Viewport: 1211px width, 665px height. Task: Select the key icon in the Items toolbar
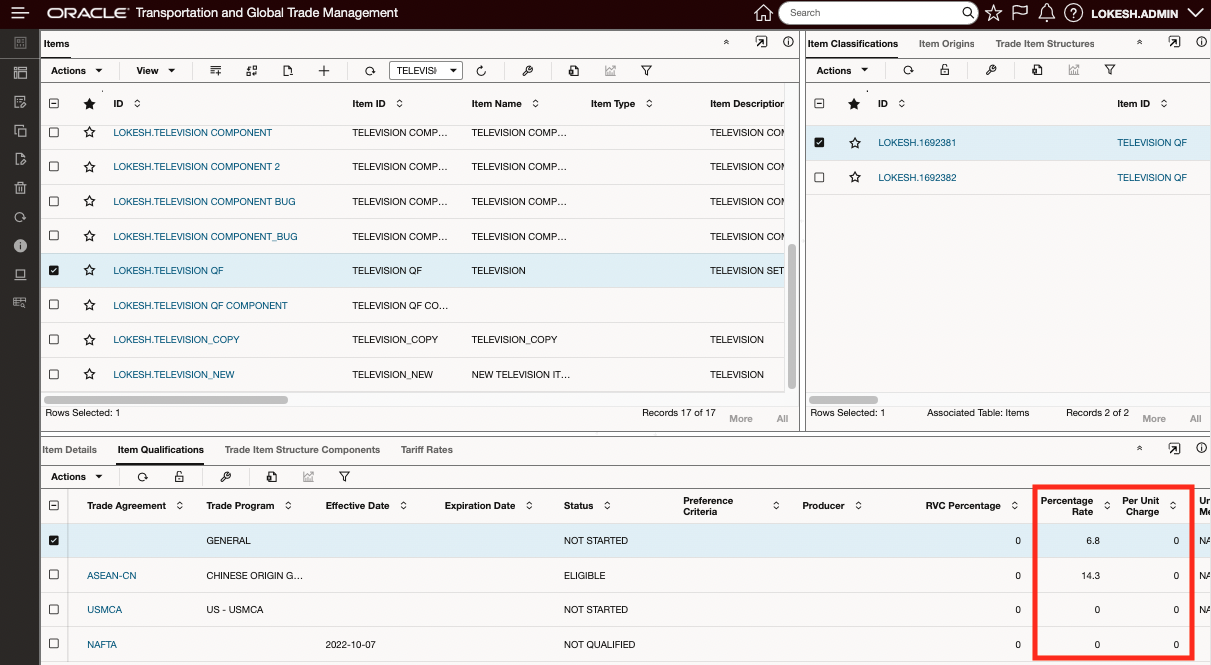pyautogui.click(x=527, y=70)
